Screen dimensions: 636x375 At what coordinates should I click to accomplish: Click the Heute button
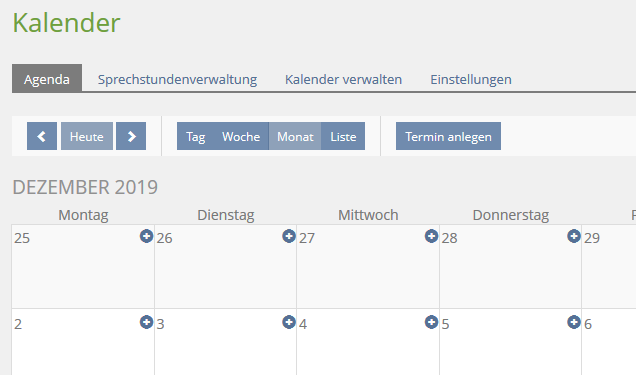87,136
